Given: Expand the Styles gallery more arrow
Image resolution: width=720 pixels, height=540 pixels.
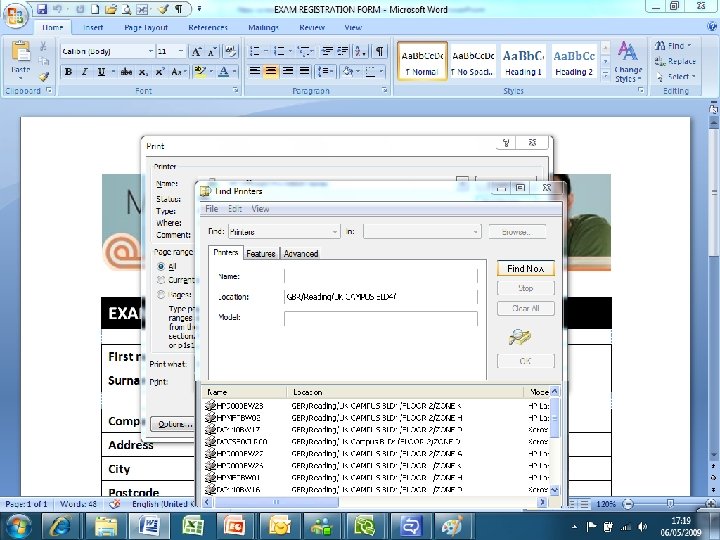Looking at the screenshot, I should (x=605, y=75).
